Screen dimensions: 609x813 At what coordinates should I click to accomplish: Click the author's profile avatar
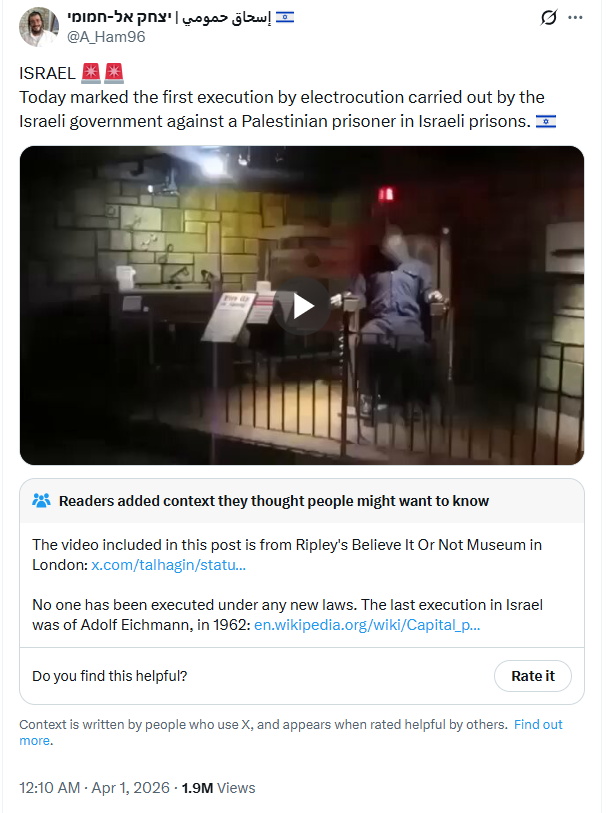pos(39,27)
